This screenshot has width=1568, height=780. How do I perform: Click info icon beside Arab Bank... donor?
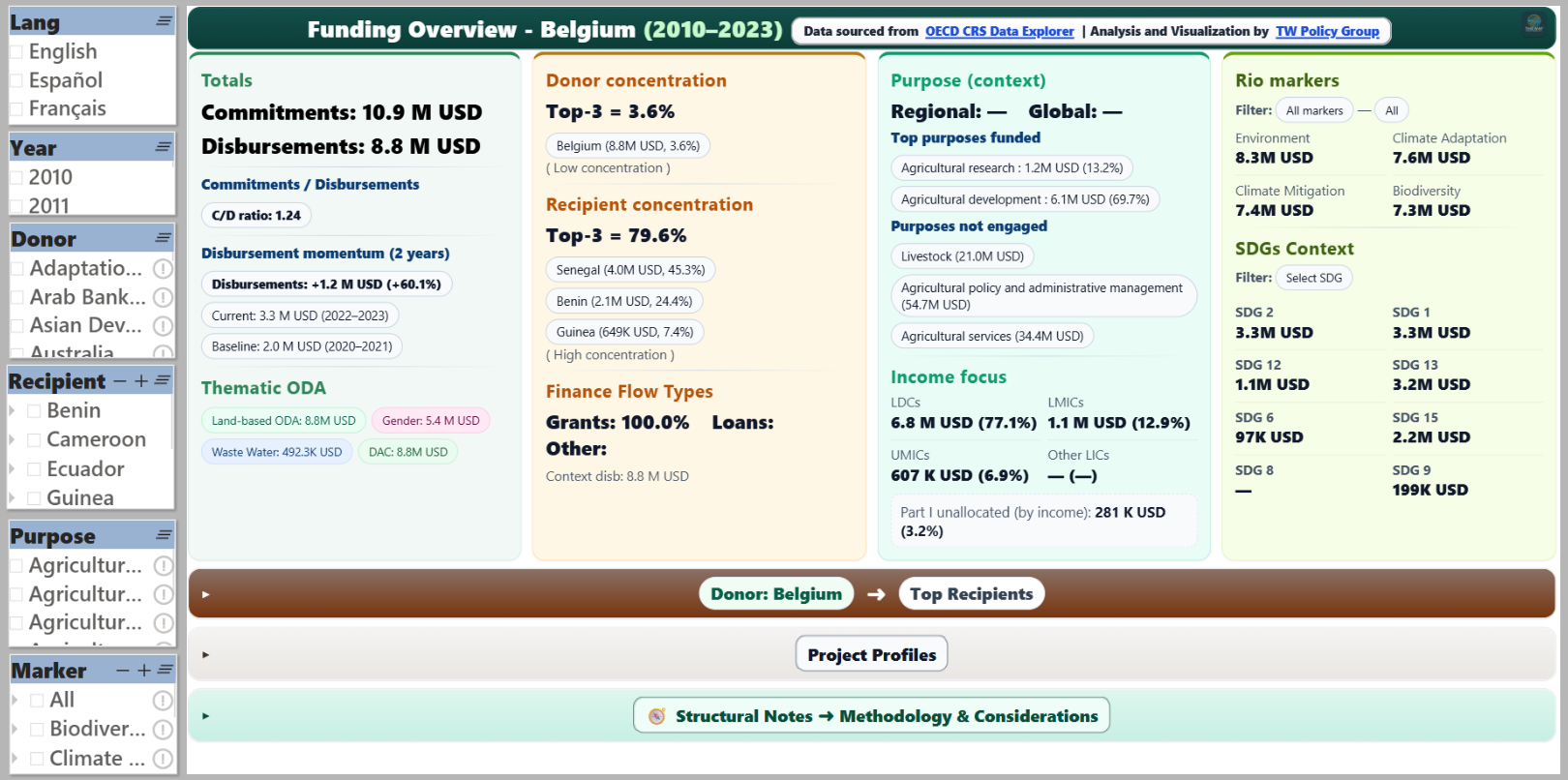click(x=164, y=297)
